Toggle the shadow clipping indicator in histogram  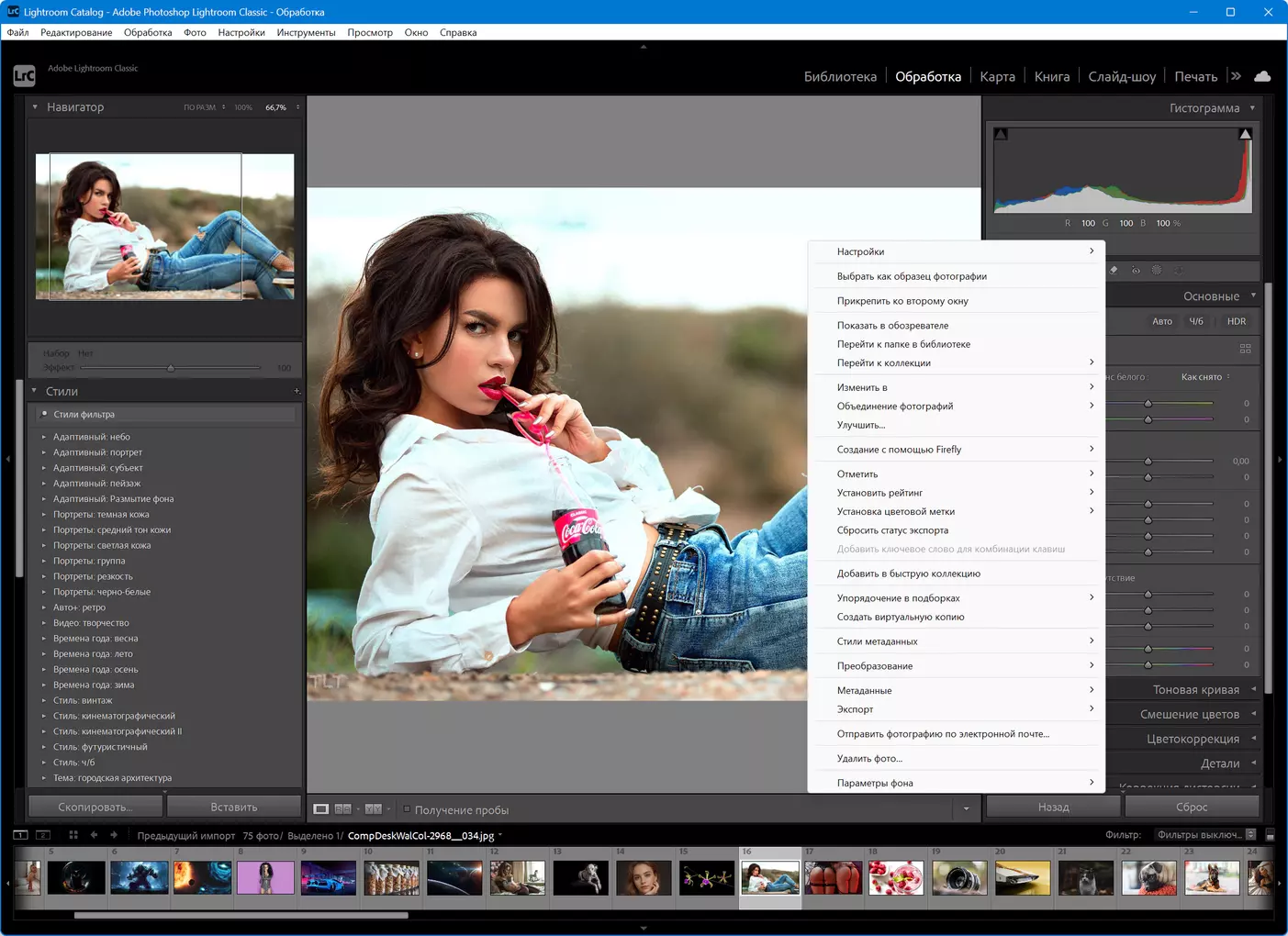click(1001, 135)
